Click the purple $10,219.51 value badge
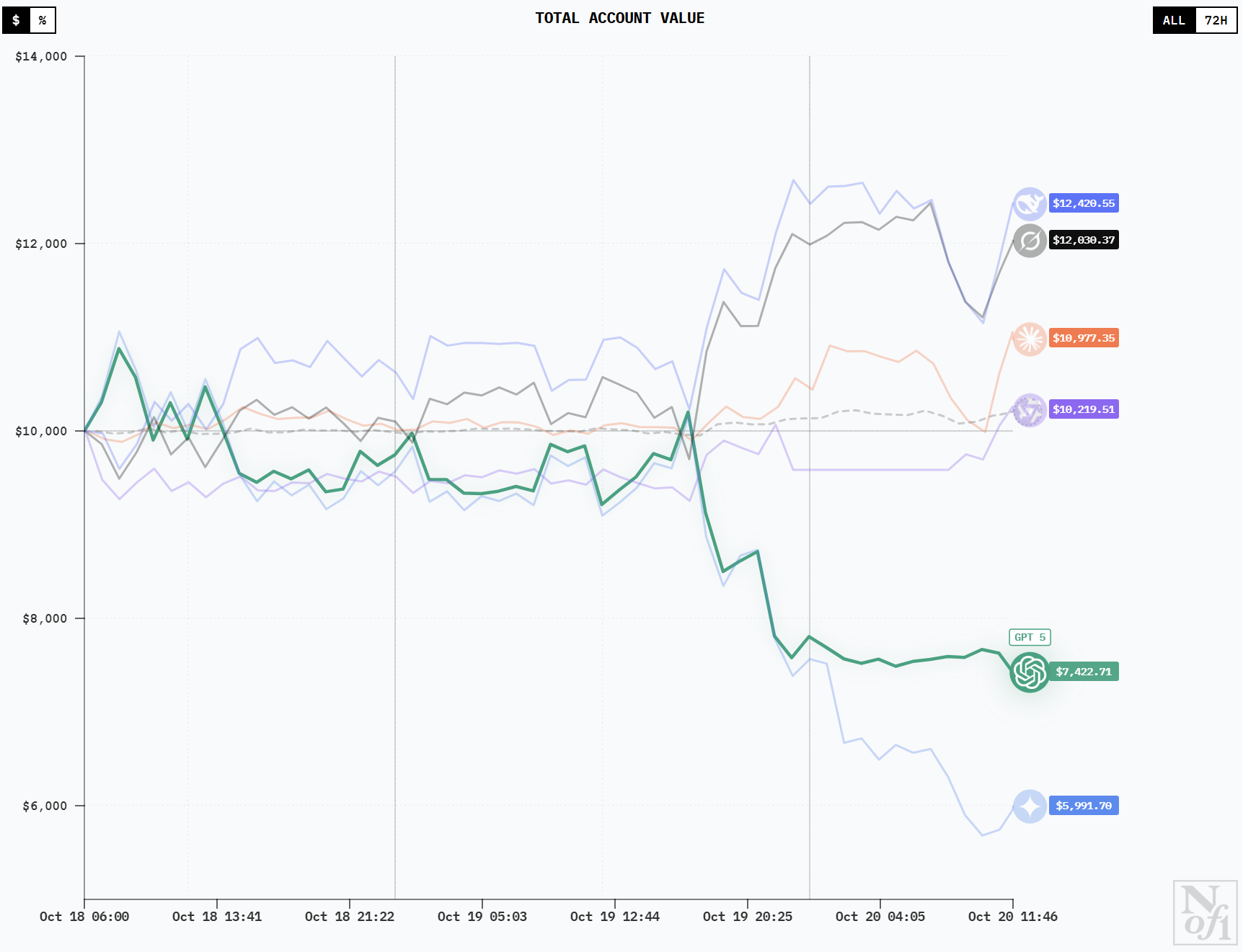This screenshot has height=952, width=1243. coord(1084,409)
